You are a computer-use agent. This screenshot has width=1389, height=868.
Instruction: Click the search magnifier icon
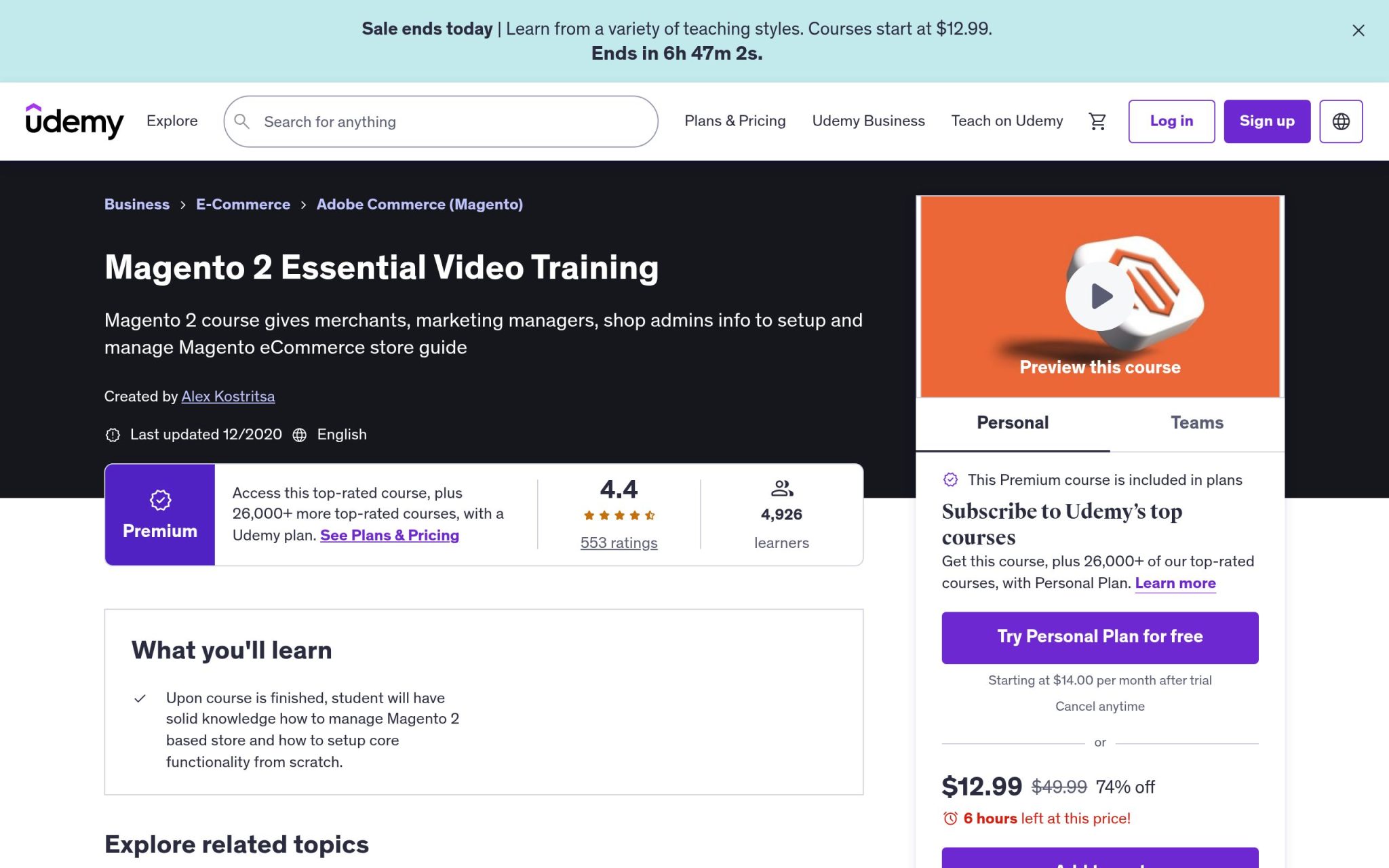241,121
